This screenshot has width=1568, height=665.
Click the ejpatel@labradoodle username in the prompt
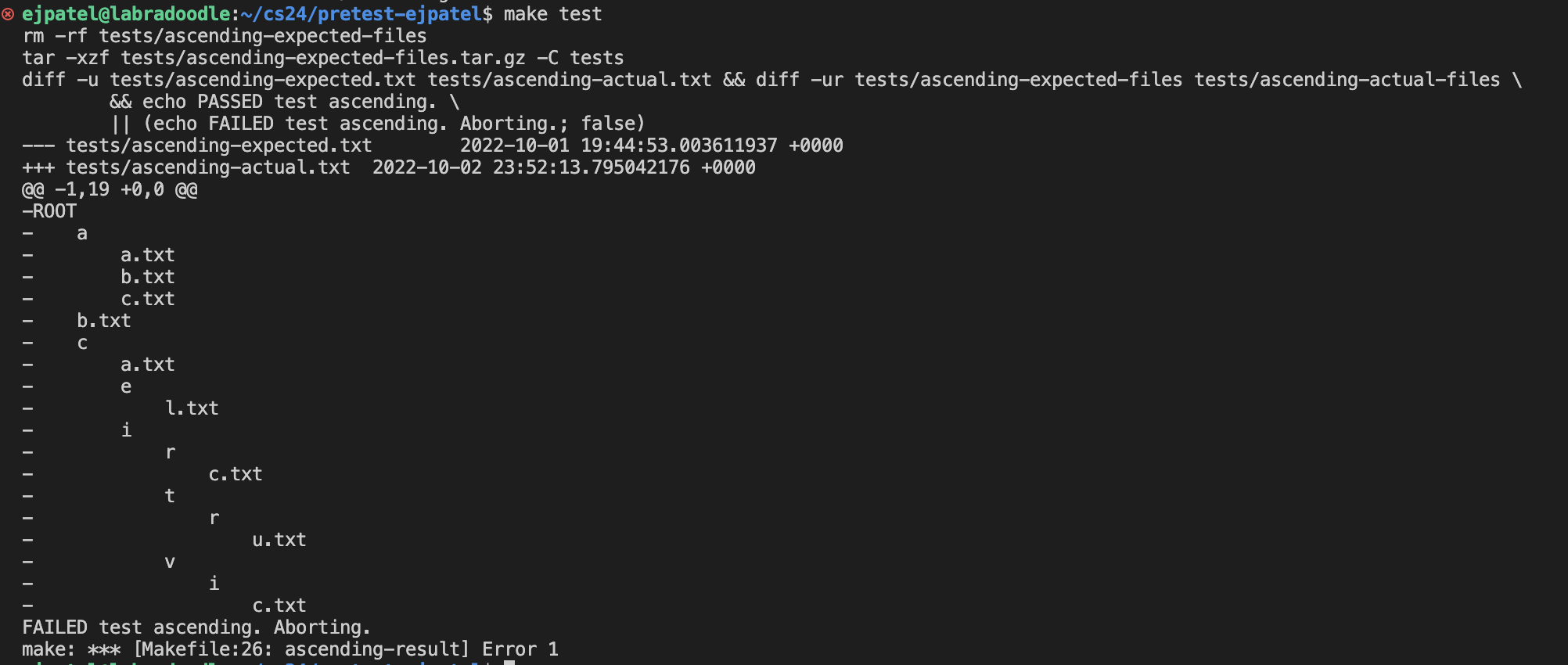coord(126,14)
